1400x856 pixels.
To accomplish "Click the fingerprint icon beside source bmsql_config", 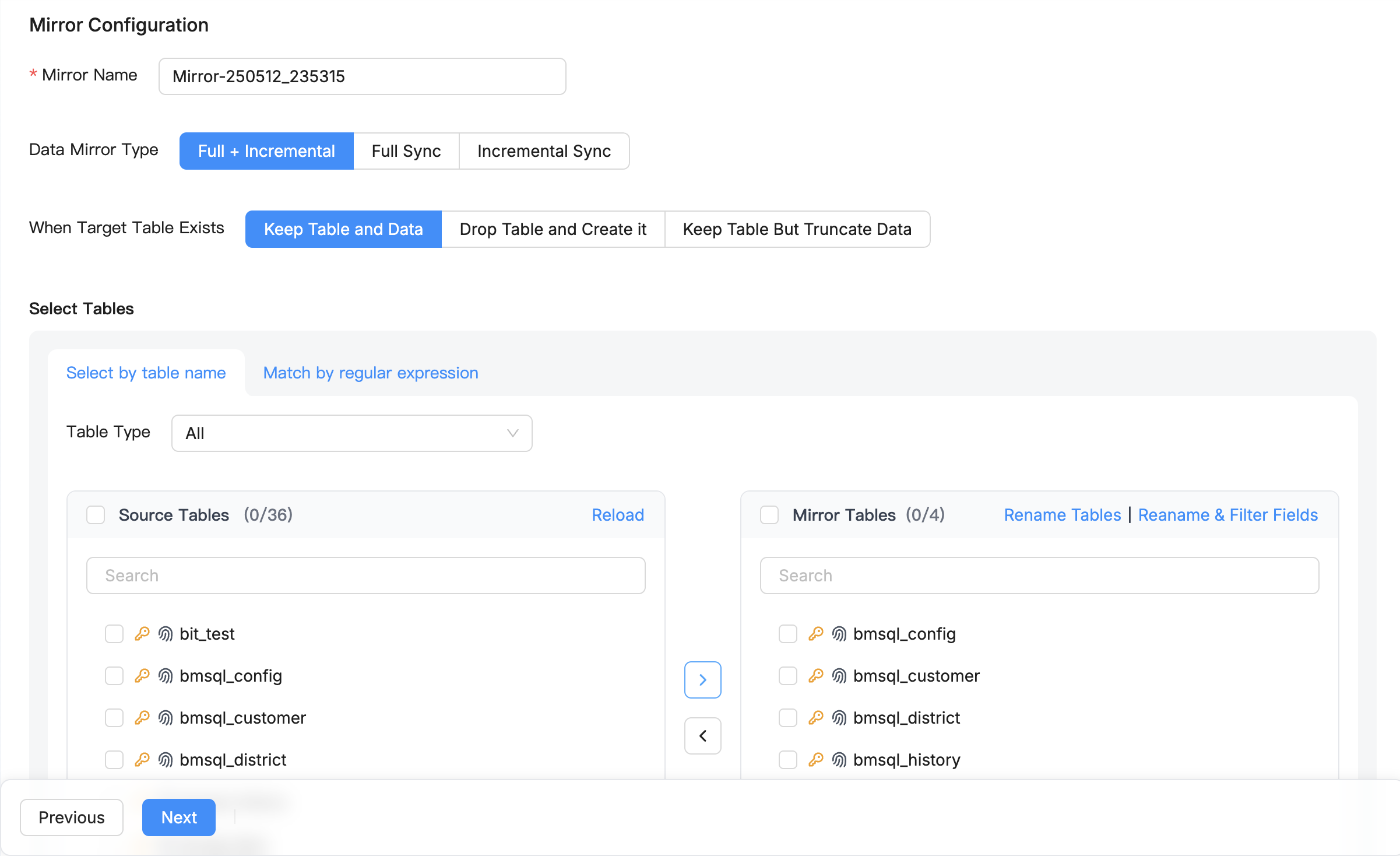I will pos(166,676).
